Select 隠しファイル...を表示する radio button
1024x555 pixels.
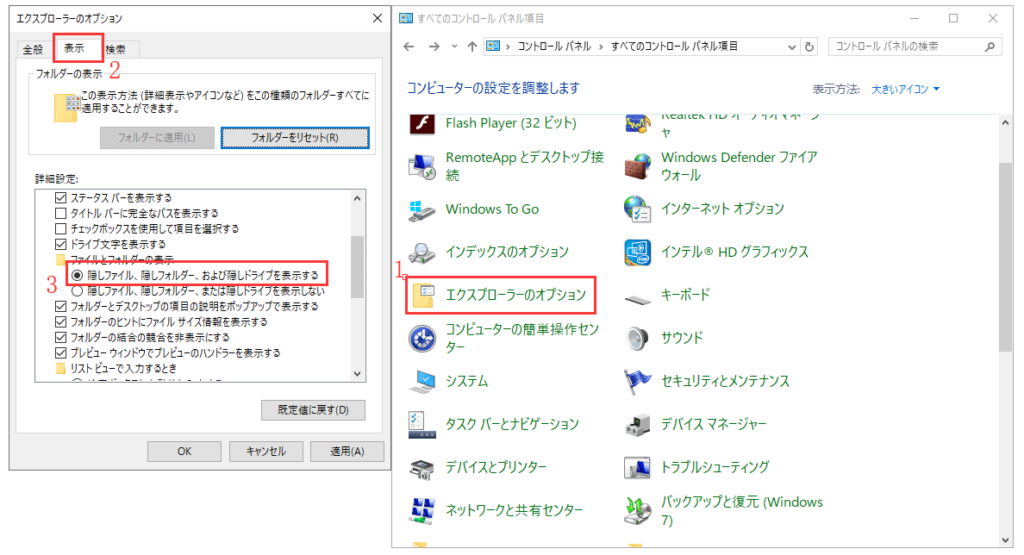pos(77,276)
